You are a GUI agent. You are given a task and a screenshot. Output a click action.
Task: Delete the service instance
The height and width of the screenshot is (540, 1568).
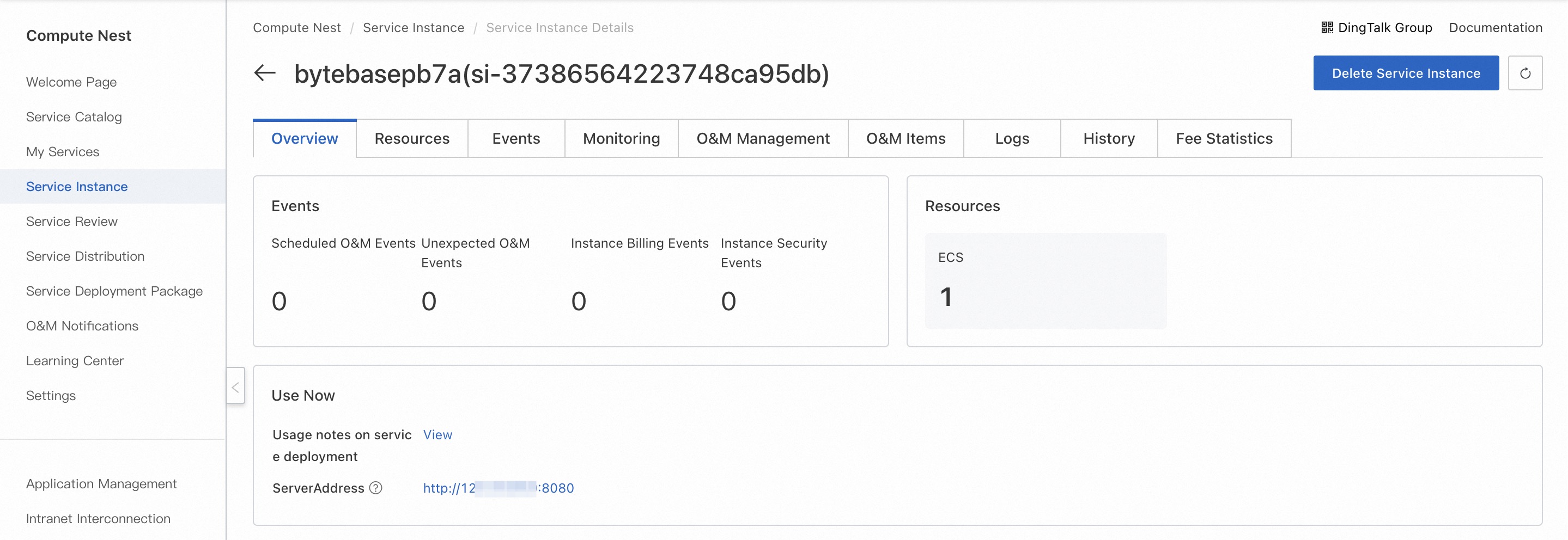tap(1406, 73)
